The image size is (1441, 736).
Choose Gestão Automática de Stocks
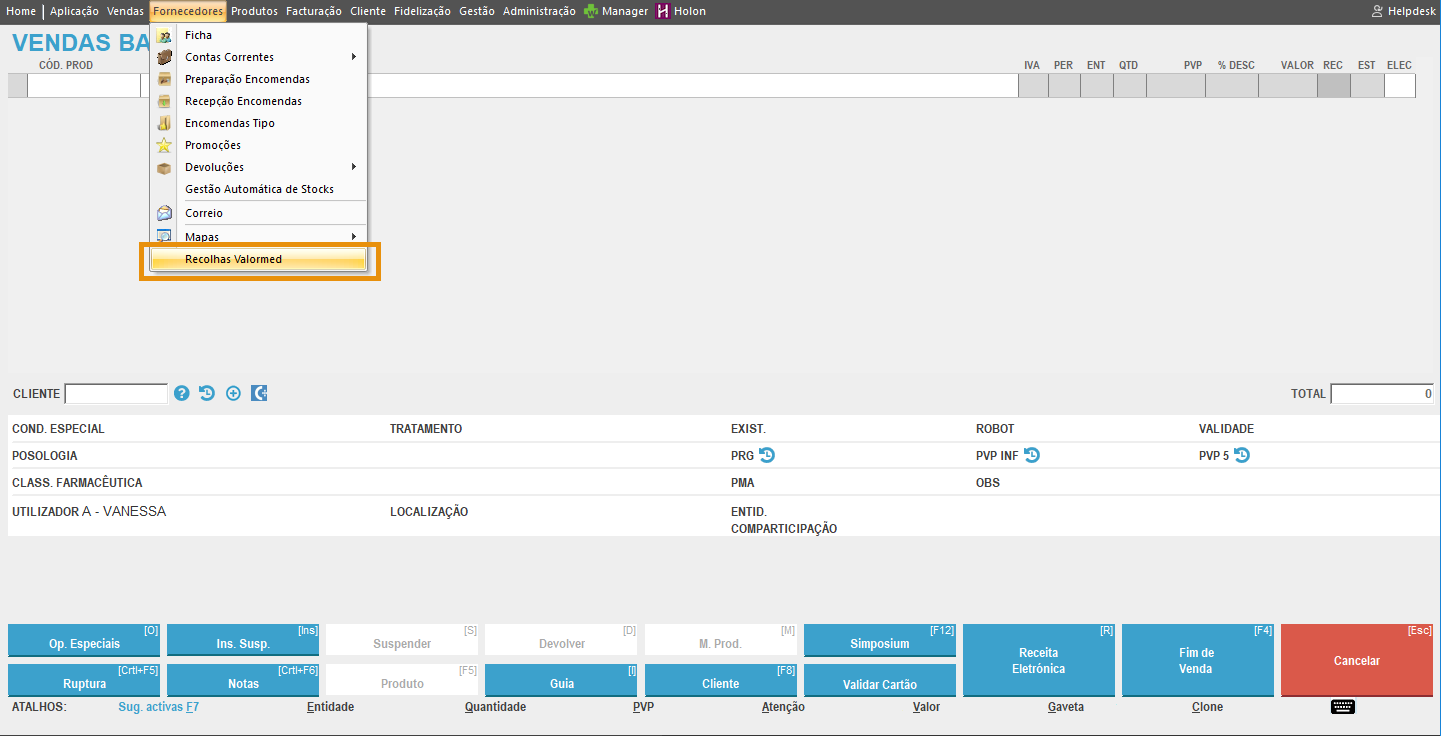(259, 189)
